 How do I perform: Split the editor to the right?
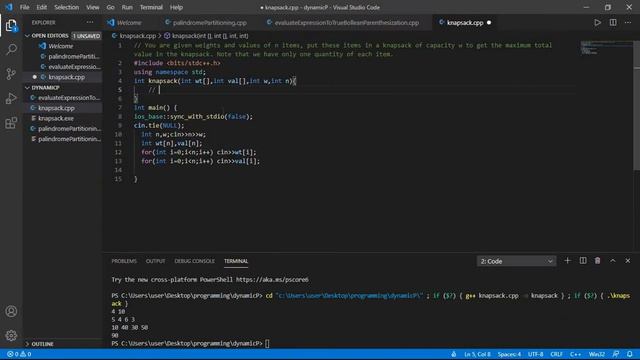tap(613, 23)
